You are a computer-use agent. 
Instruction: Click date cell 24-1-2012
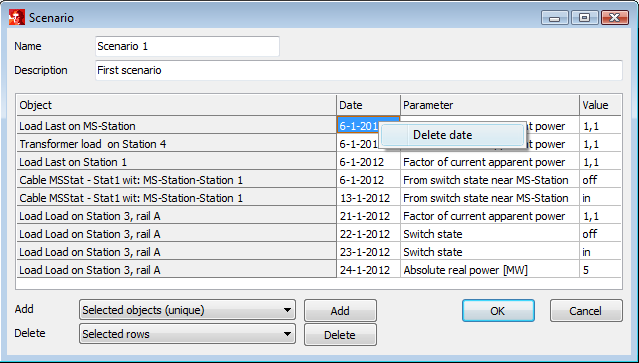point(368,270)
